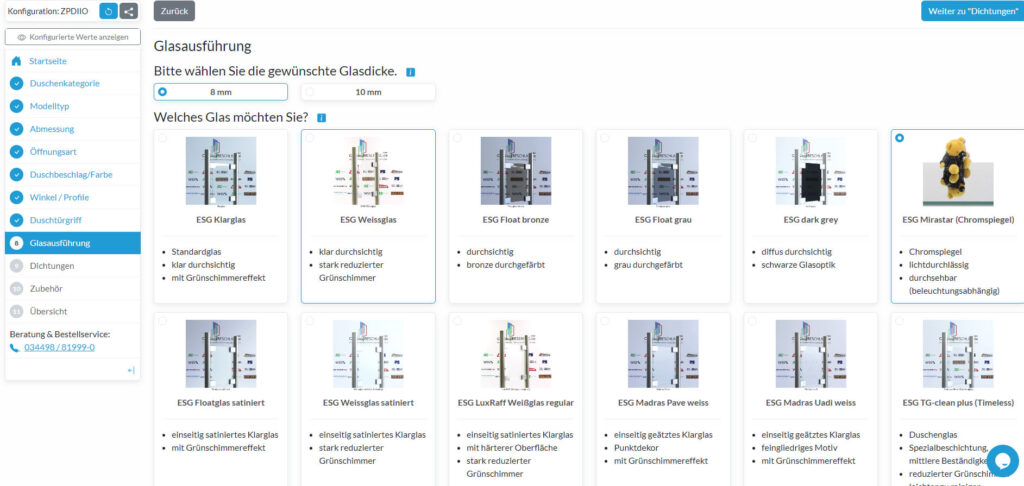Click the 'Konfiguration: ZPDIIO' label

pos(48,11)
